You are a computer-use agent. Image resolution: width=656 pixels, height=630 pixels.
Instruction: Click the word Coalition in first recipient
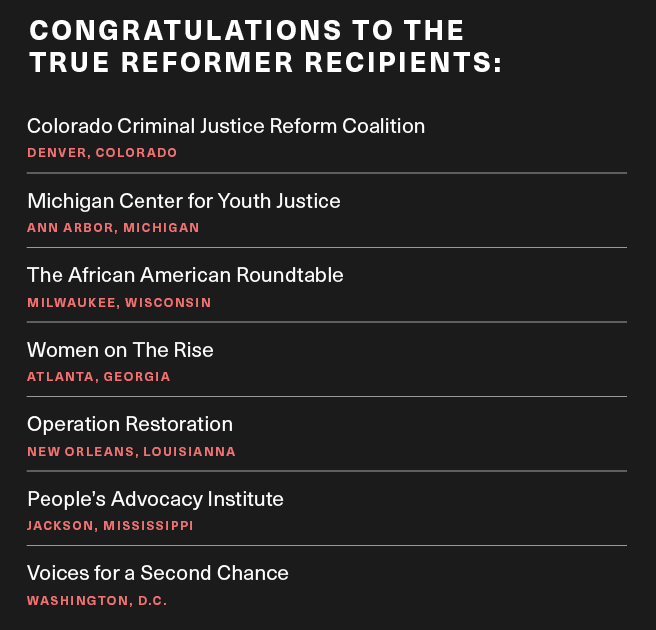(x=383, y=126)
